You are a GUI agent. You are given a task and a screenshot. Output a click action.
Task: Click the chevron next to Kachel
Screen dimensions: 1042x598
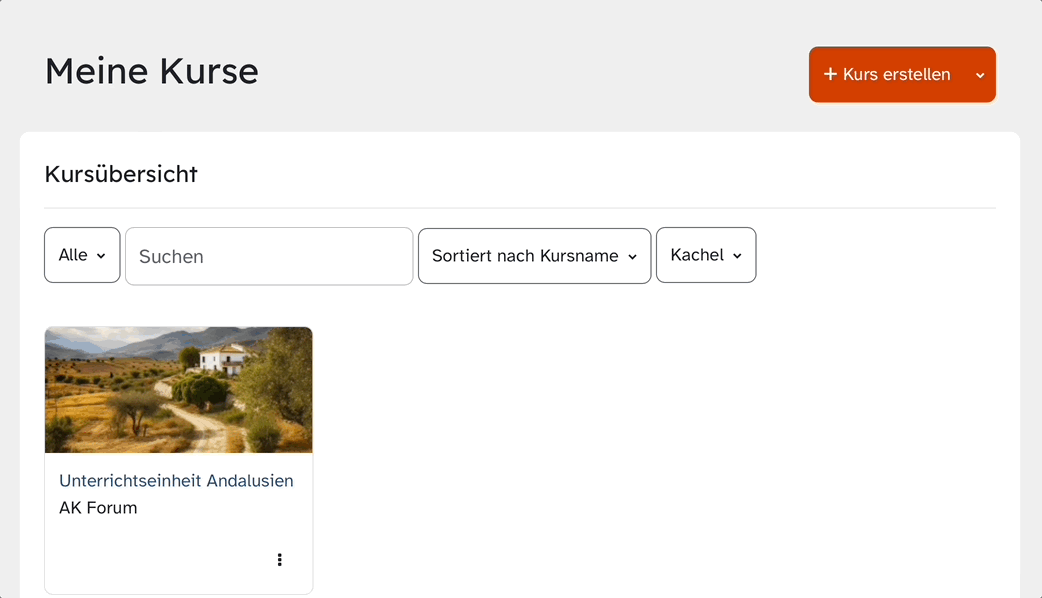pos(737,256)
